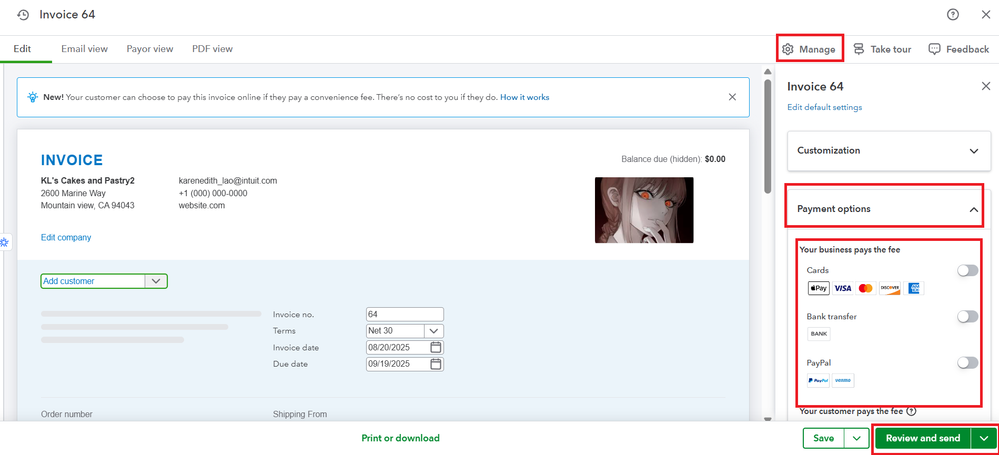The image size is (999, 455).
Task: Click Edit default settings link
Action: pos(824,107)
